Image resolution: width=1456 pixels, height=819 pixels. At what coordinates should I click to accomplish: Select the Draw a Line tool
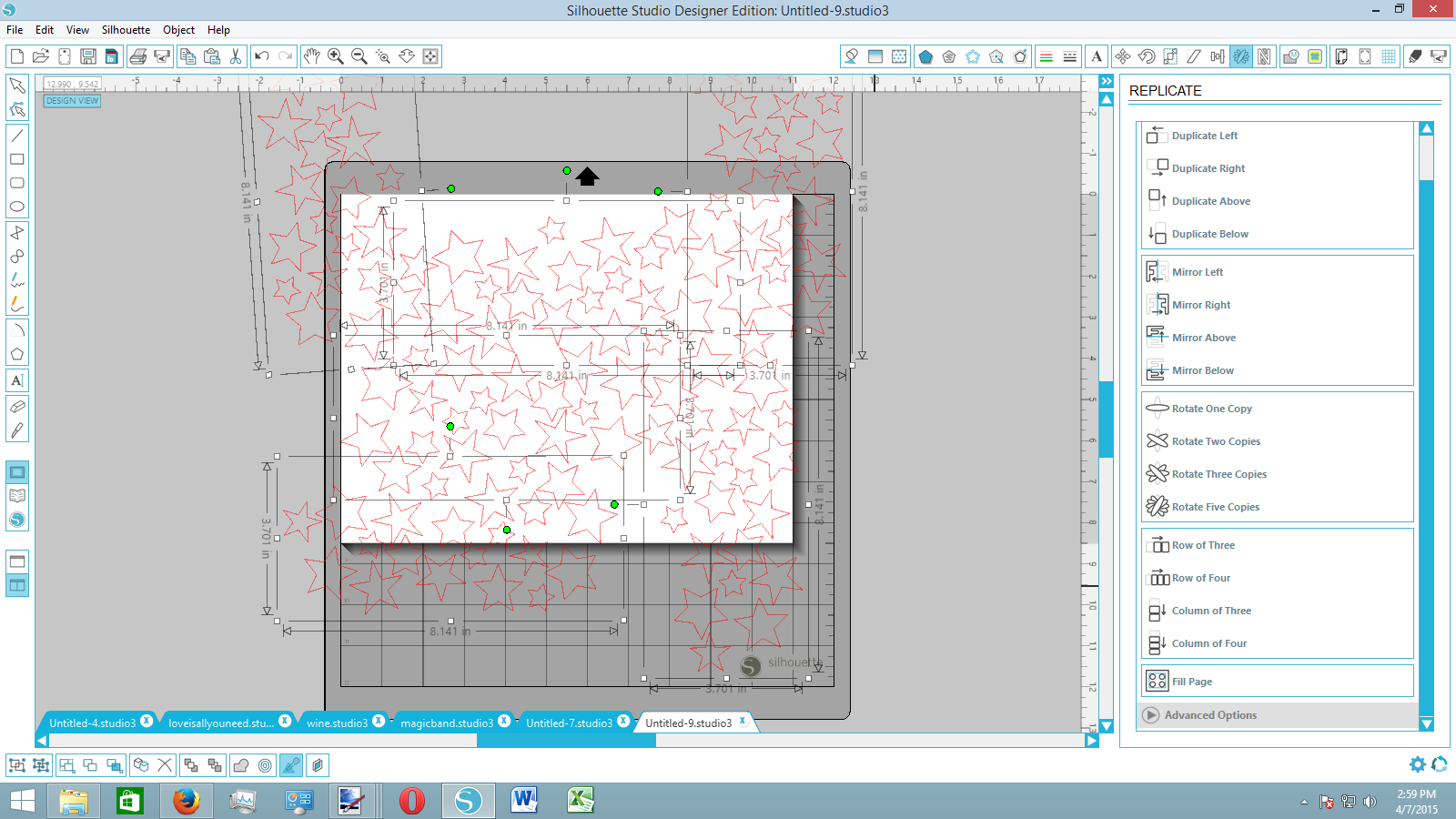click(x=16, y=136)
